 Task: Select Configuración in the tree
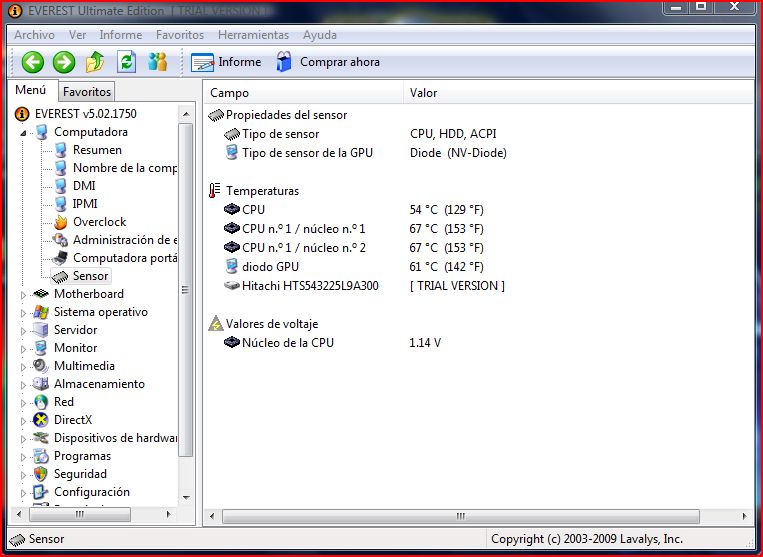tap(91, 492)
